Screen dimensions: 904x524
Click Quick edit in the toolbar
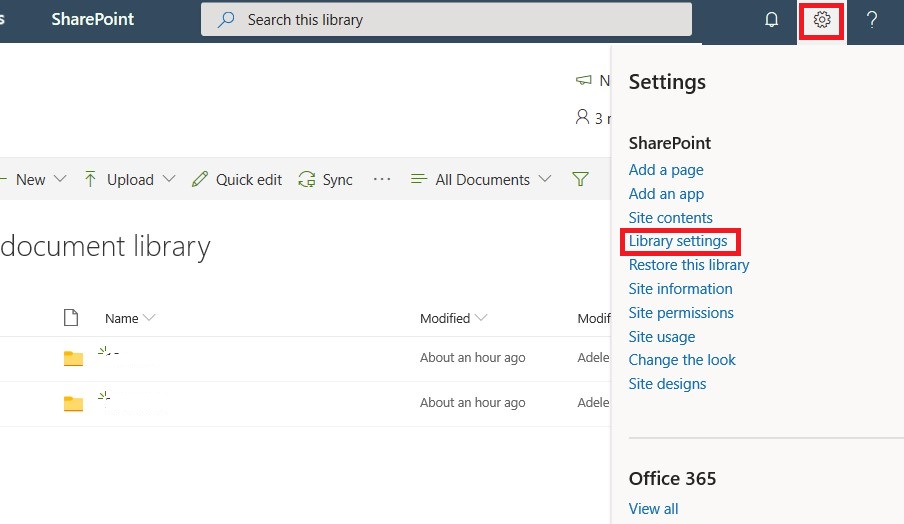coord(249,180)
